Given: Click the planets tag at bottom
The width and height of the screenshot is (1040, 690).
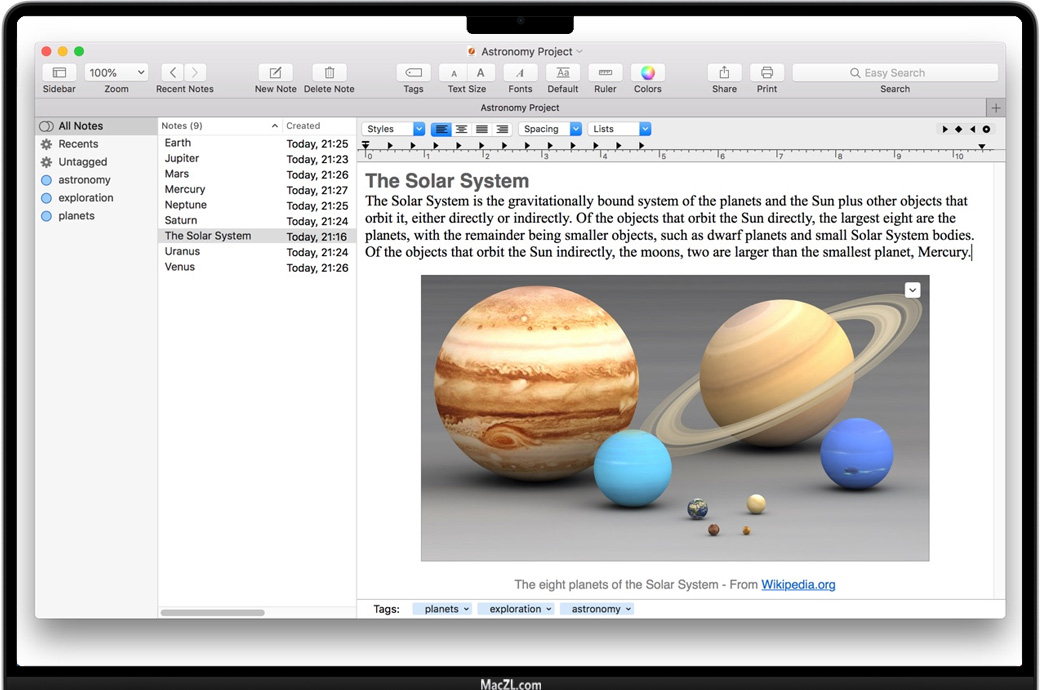Looking at the screenshot, I should click(x=441, y=609).
